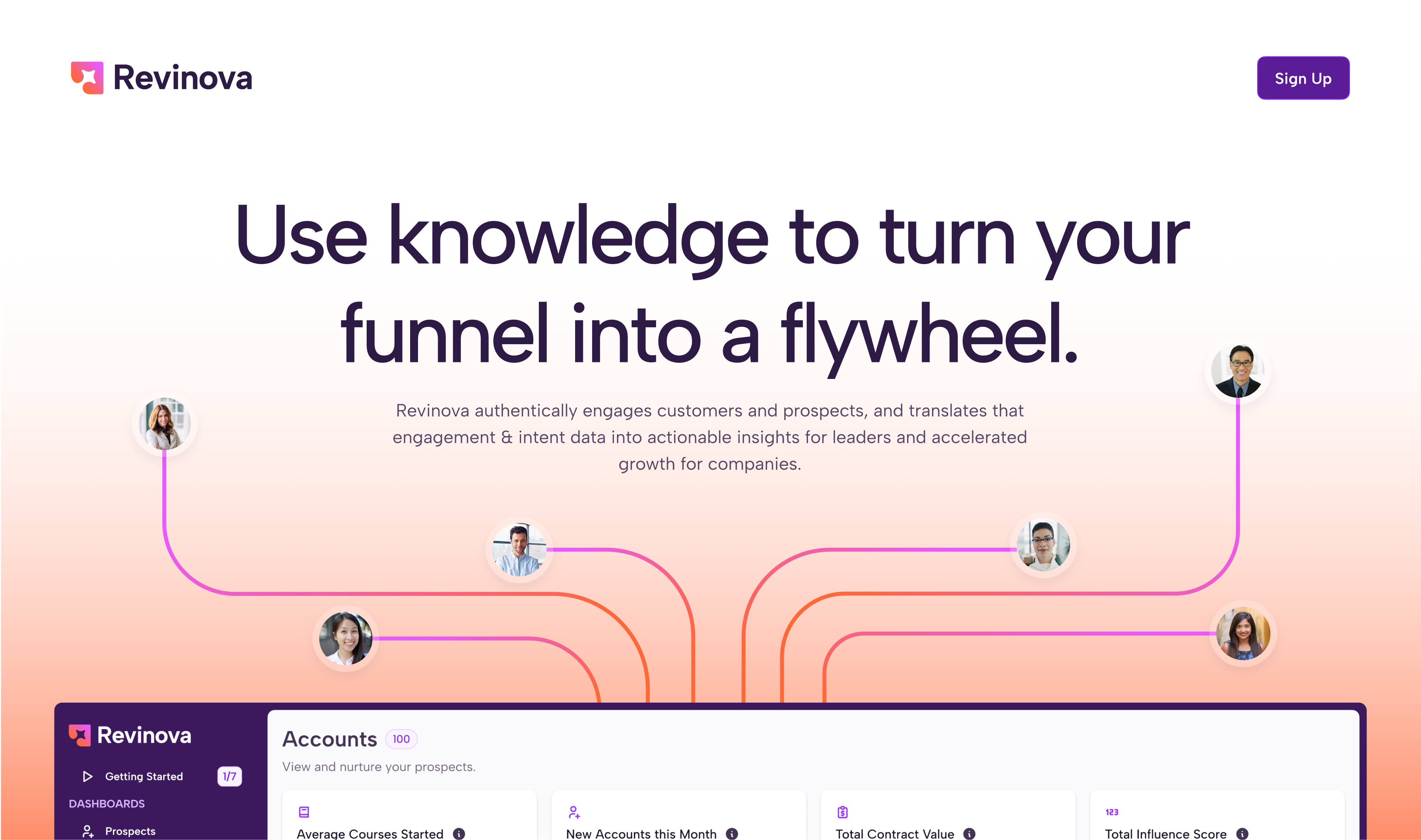The image size is (1421, 840).
Task: Click info icon beside Total Contract Value
Action: pos(969,833)
